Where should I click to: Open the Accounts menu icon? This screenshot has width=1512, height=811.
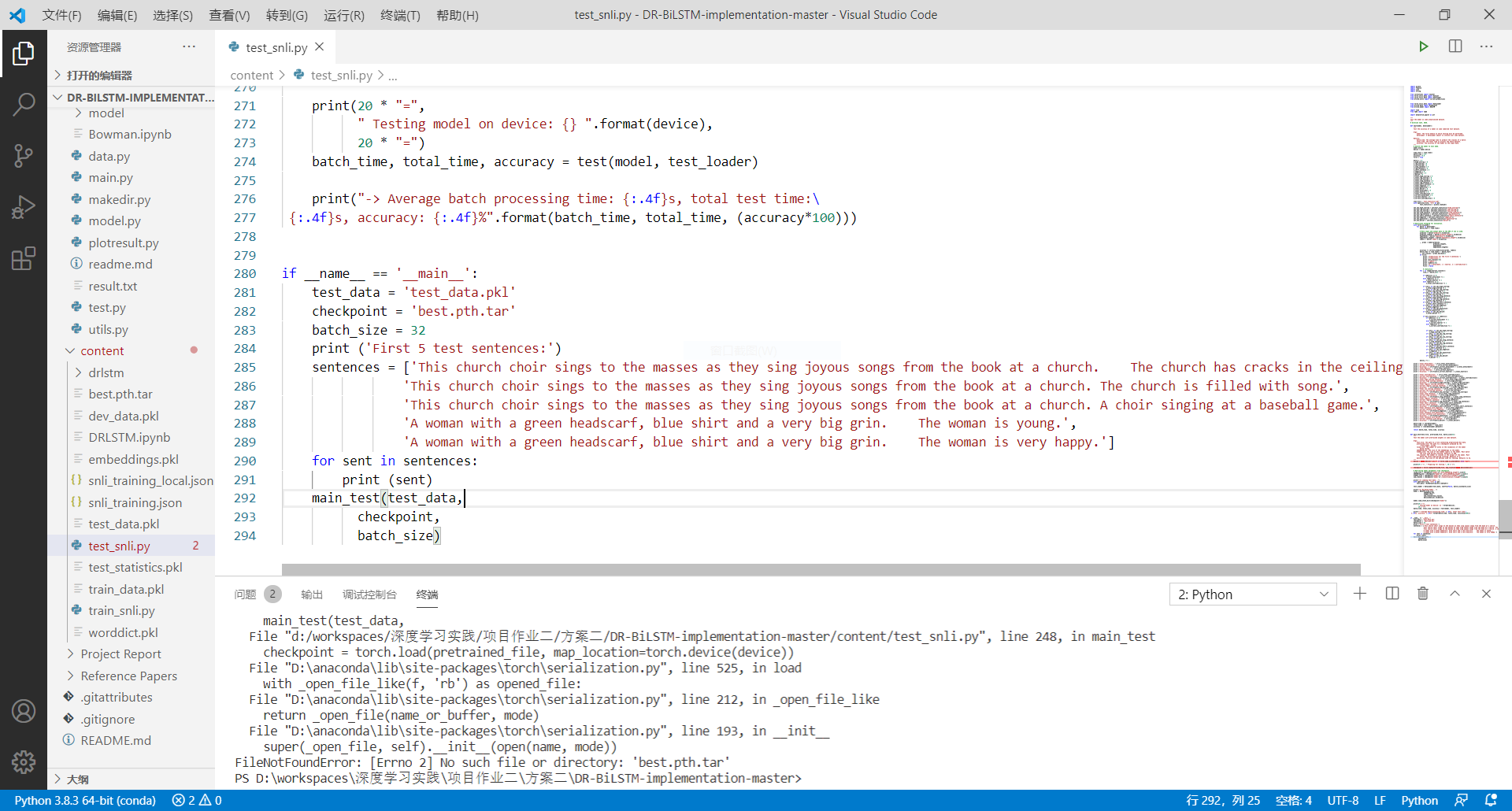point(24,711)
